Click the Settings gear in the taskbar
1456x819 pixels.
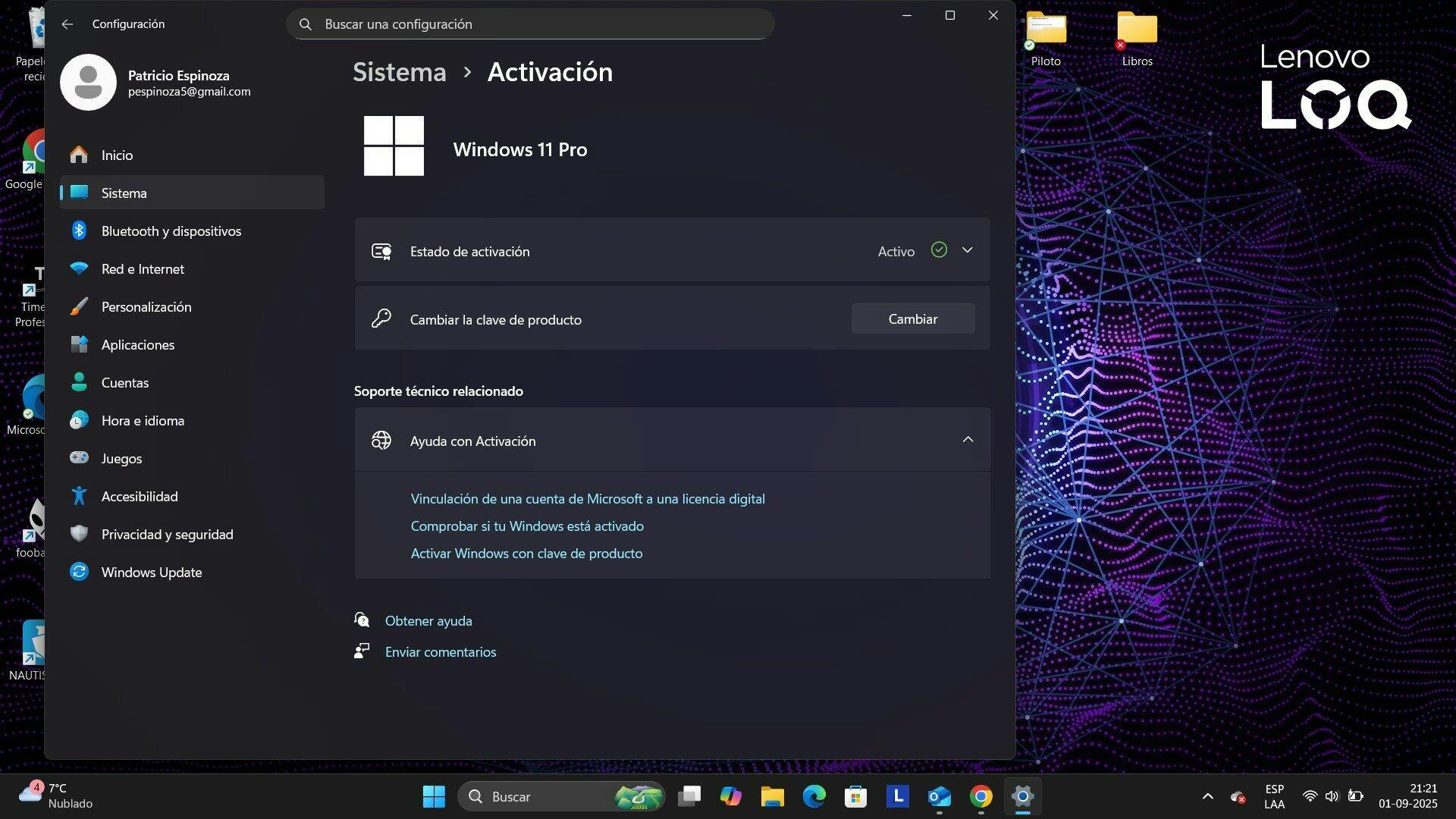(1023, 796)
